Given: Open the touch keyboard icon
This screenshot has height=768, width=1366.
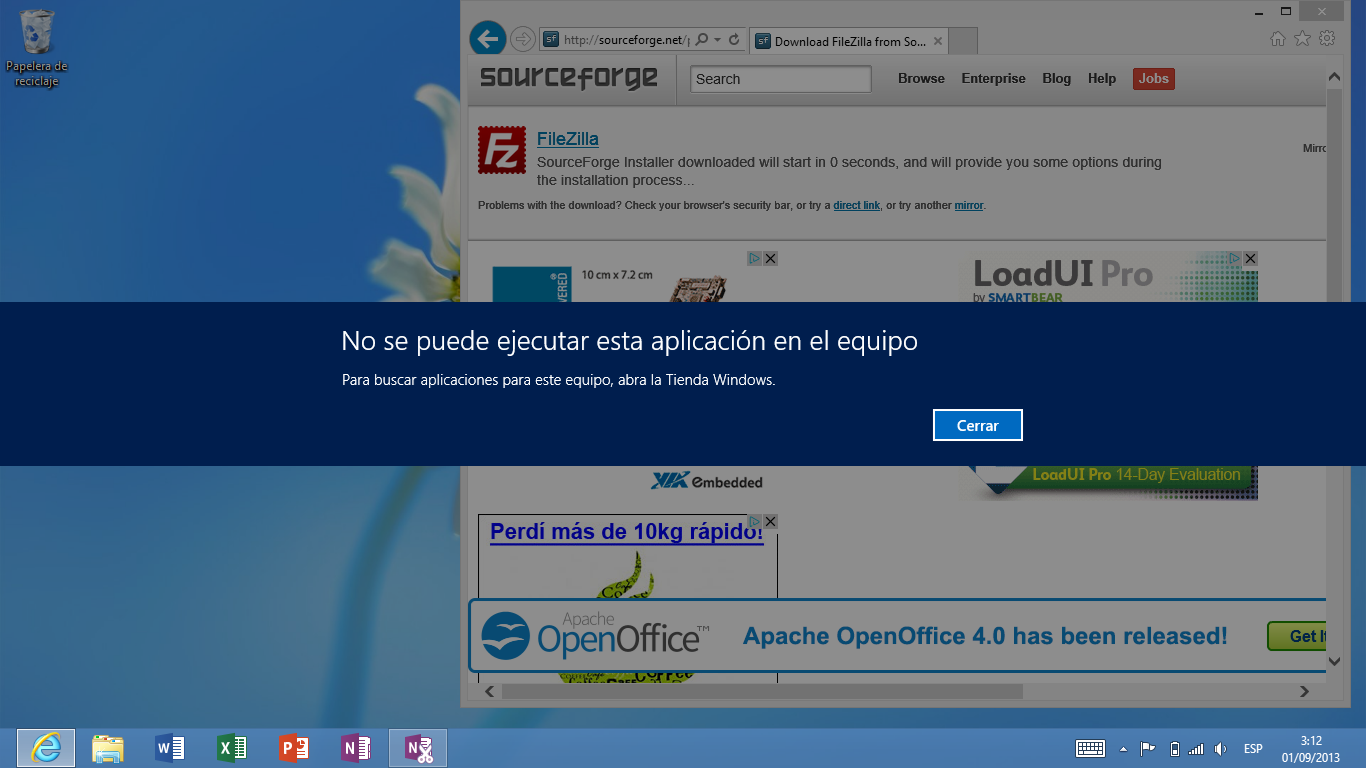Looking at the screenshot, I should (1090, 748).
